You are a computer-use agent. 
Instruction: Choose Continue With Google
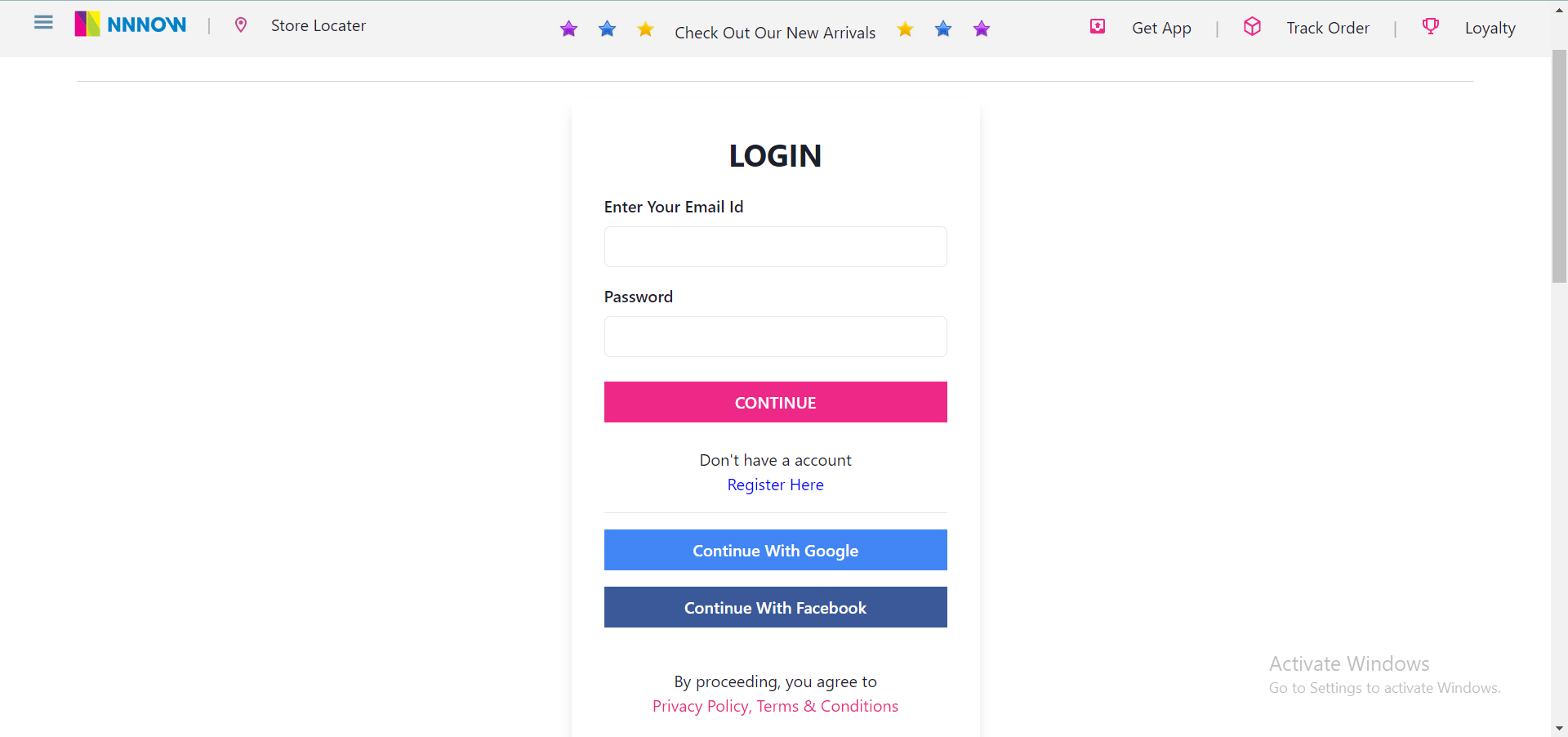(775, 550)
